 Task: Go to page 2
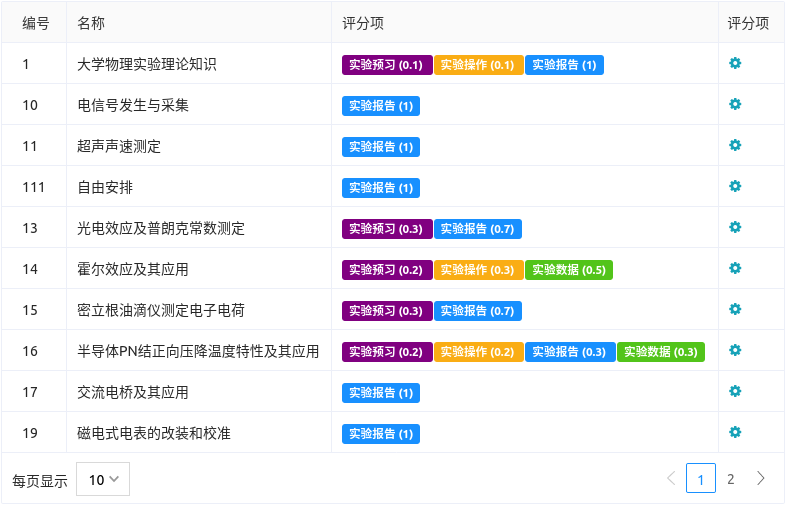(x=730, y=479)
